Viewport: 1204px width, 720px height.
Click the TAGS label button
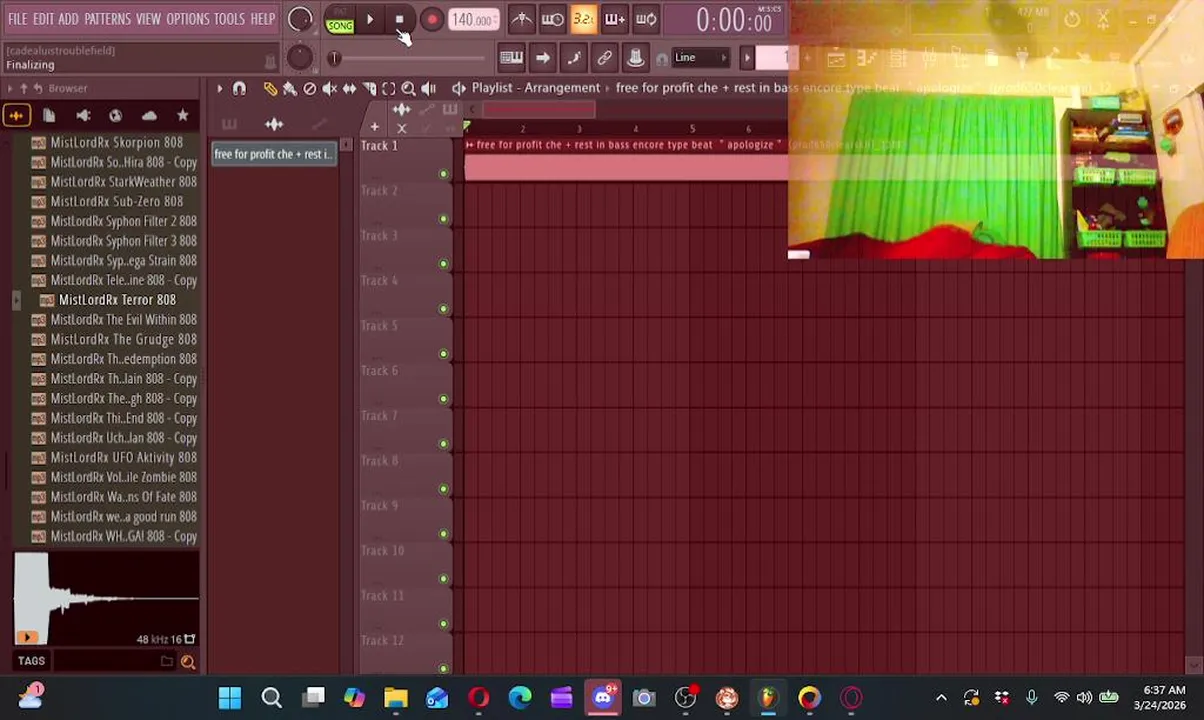(x=31, y=661)
